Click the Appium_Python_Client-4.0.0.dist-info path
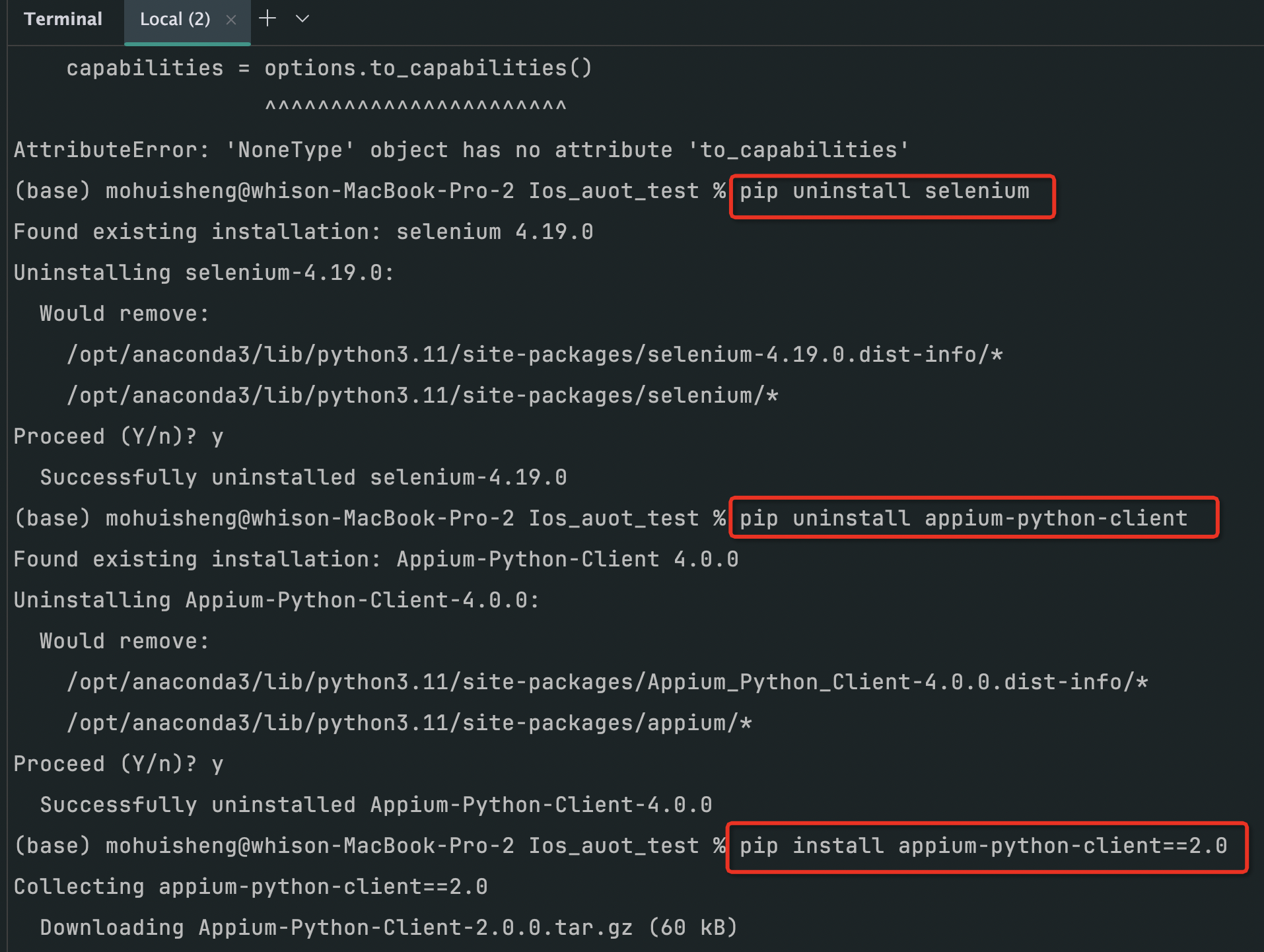This screenshot has width=1264, height=952. click(608, 681)
